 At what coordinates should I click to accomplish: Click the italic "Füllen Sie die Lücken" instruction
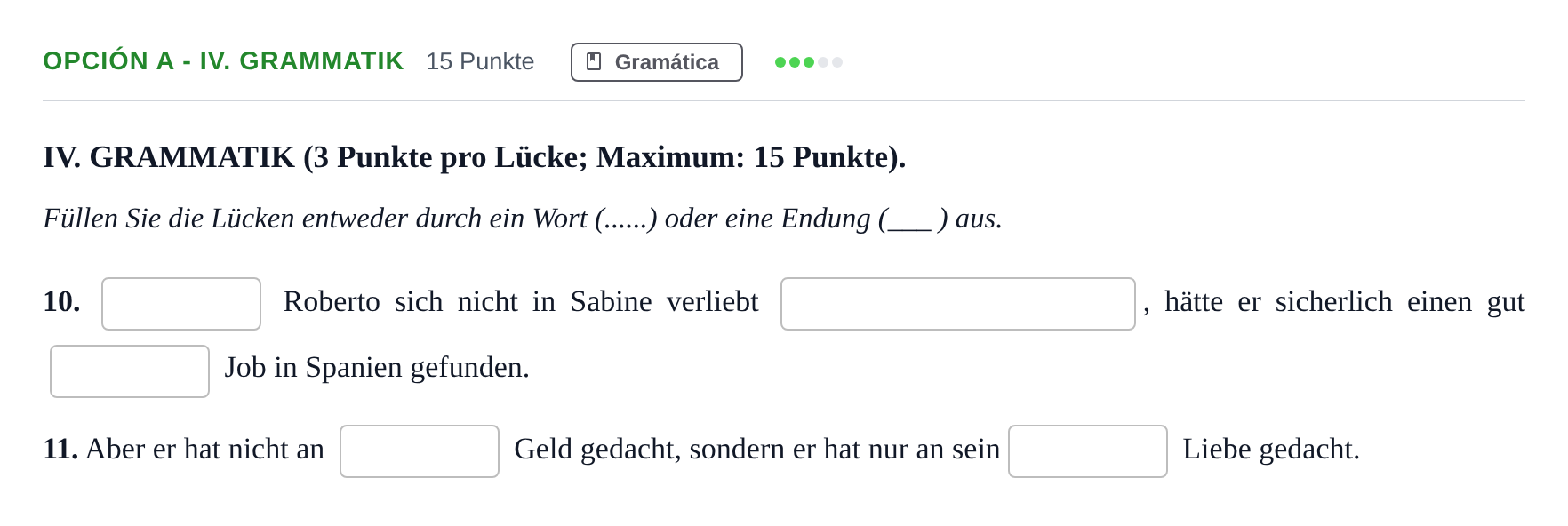point(523,219)
